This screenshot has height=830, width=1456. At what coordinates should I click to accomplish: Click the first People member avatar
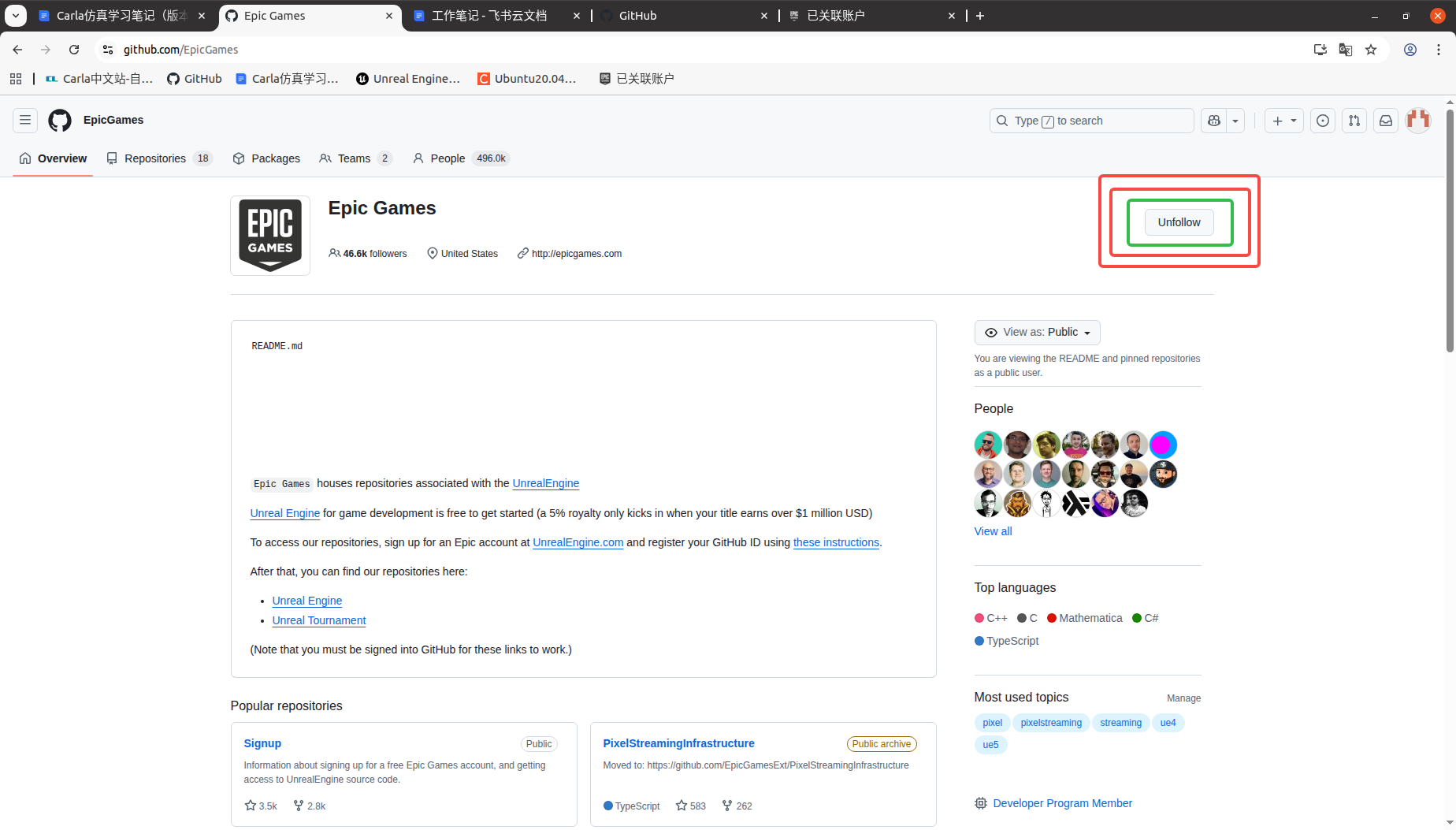pyautogui.click(x=989, y=445)
